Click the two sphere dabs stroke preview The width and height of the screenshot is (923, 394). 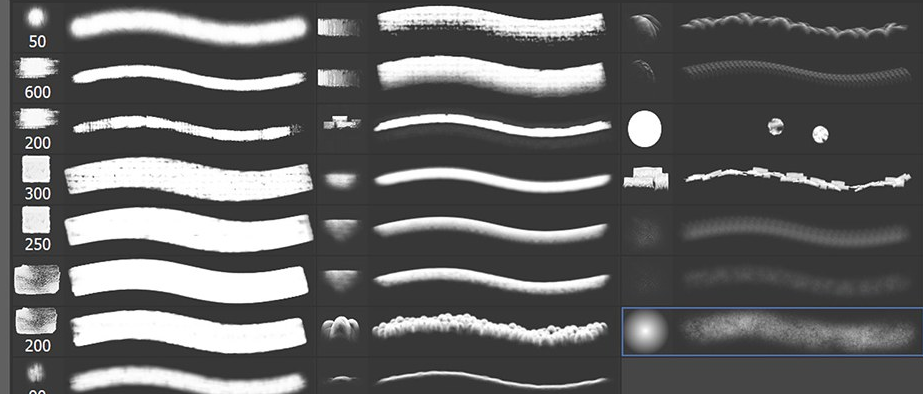[799, 130]
